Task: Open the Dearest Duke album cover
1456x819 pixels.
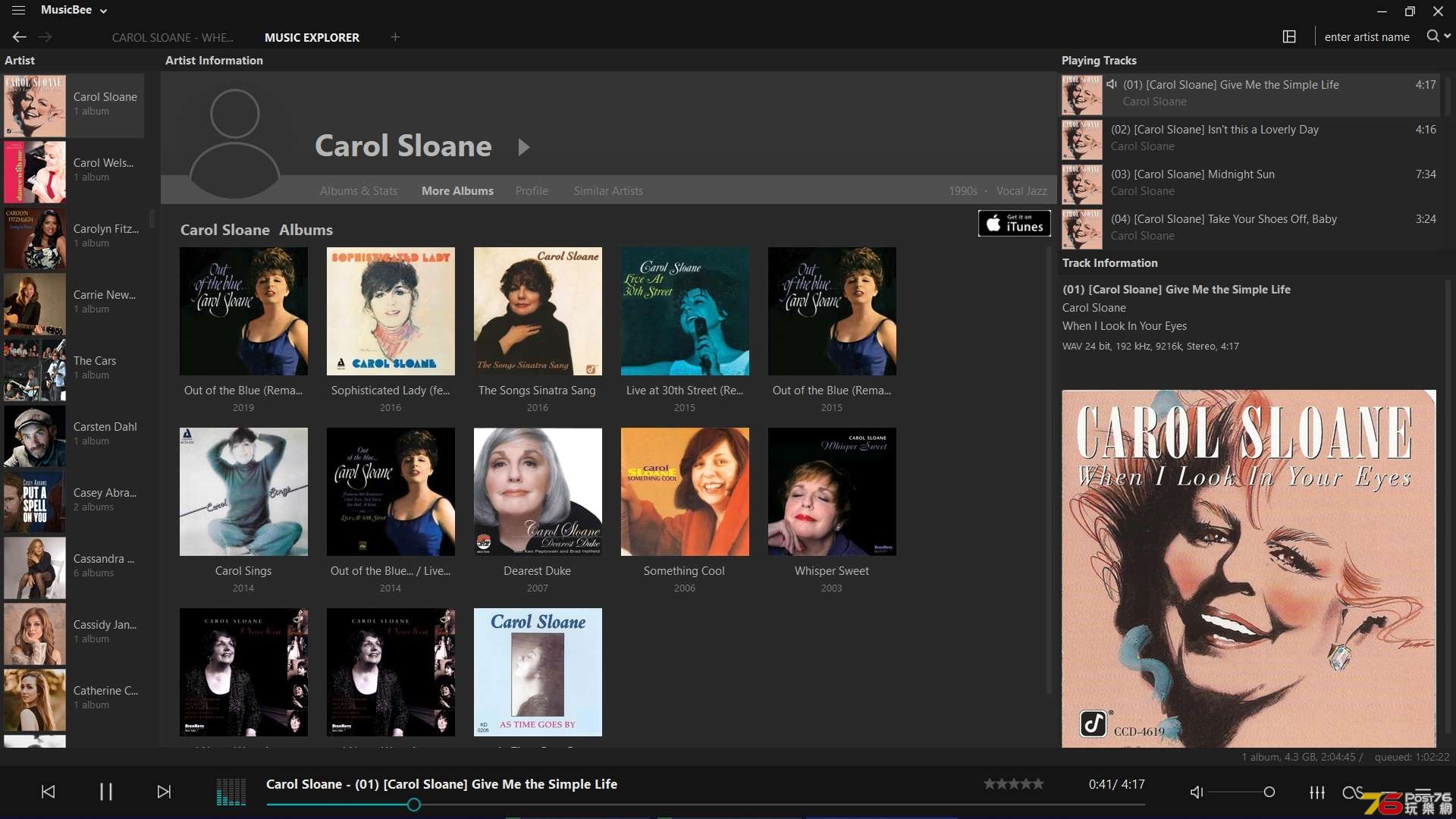Action: 538,491
